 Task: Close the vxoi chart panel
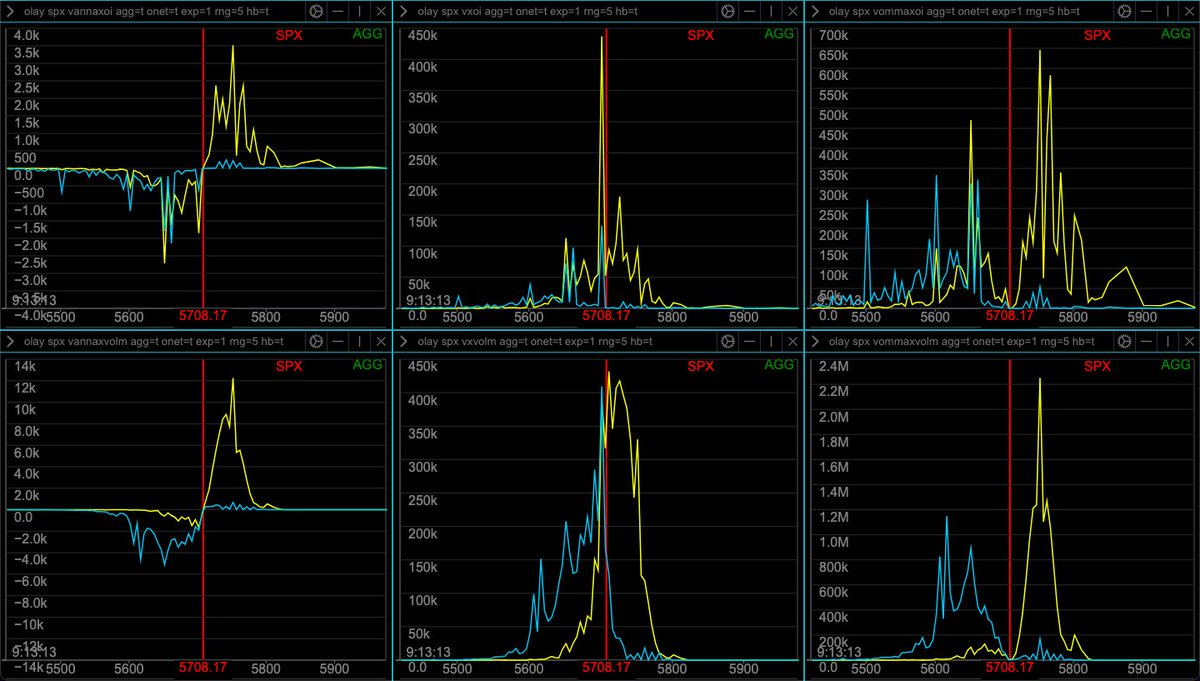click(x=792, y=11)
